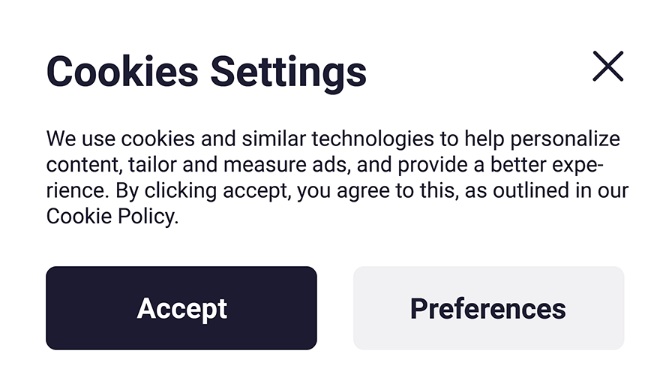Click the Accept button
The width and height of the screenshot is (671, 372).
click(x=181, y=308)
